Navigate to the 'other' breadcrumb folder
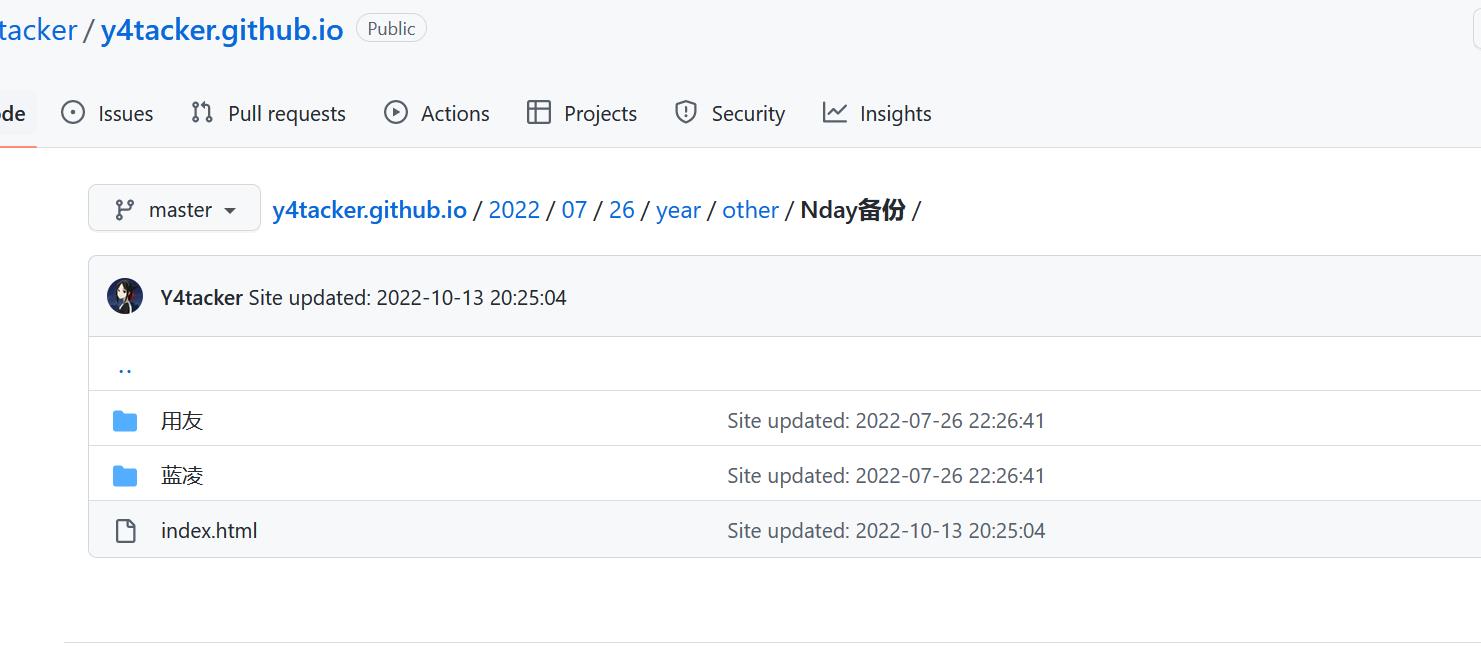The height and width of the screenshot is (648, 1481). (x=750, y=210)
